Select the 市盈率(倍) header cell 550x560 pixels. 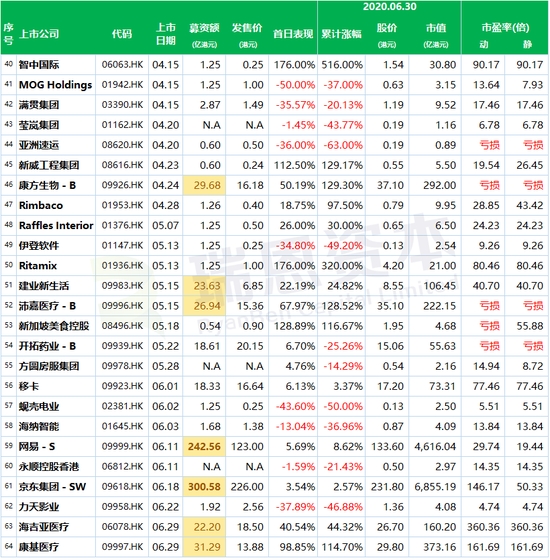coord(505,28)
